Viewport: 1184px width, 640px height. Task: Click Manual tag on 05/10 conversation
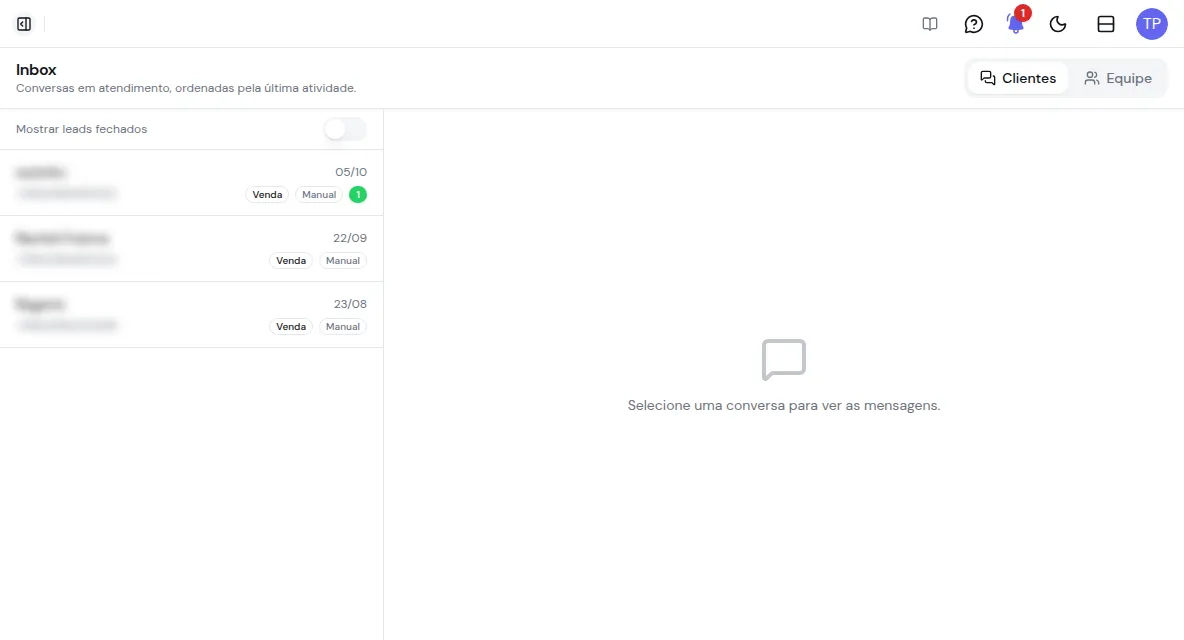pos(319,195)
